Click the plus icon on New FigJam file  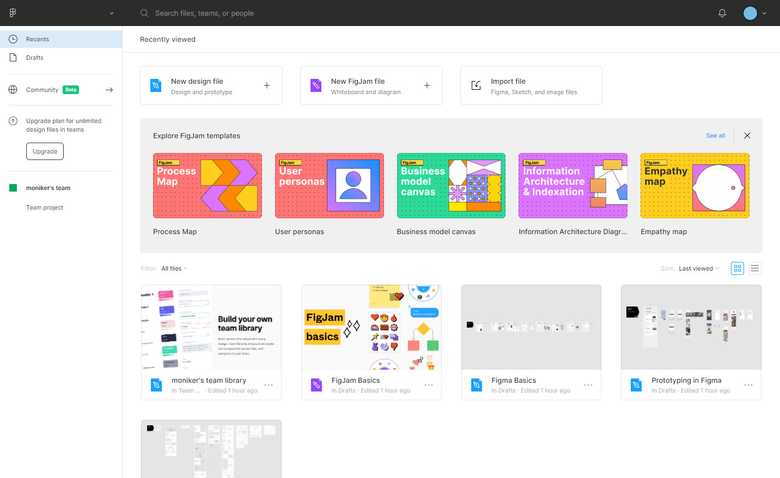pos(426,86)
